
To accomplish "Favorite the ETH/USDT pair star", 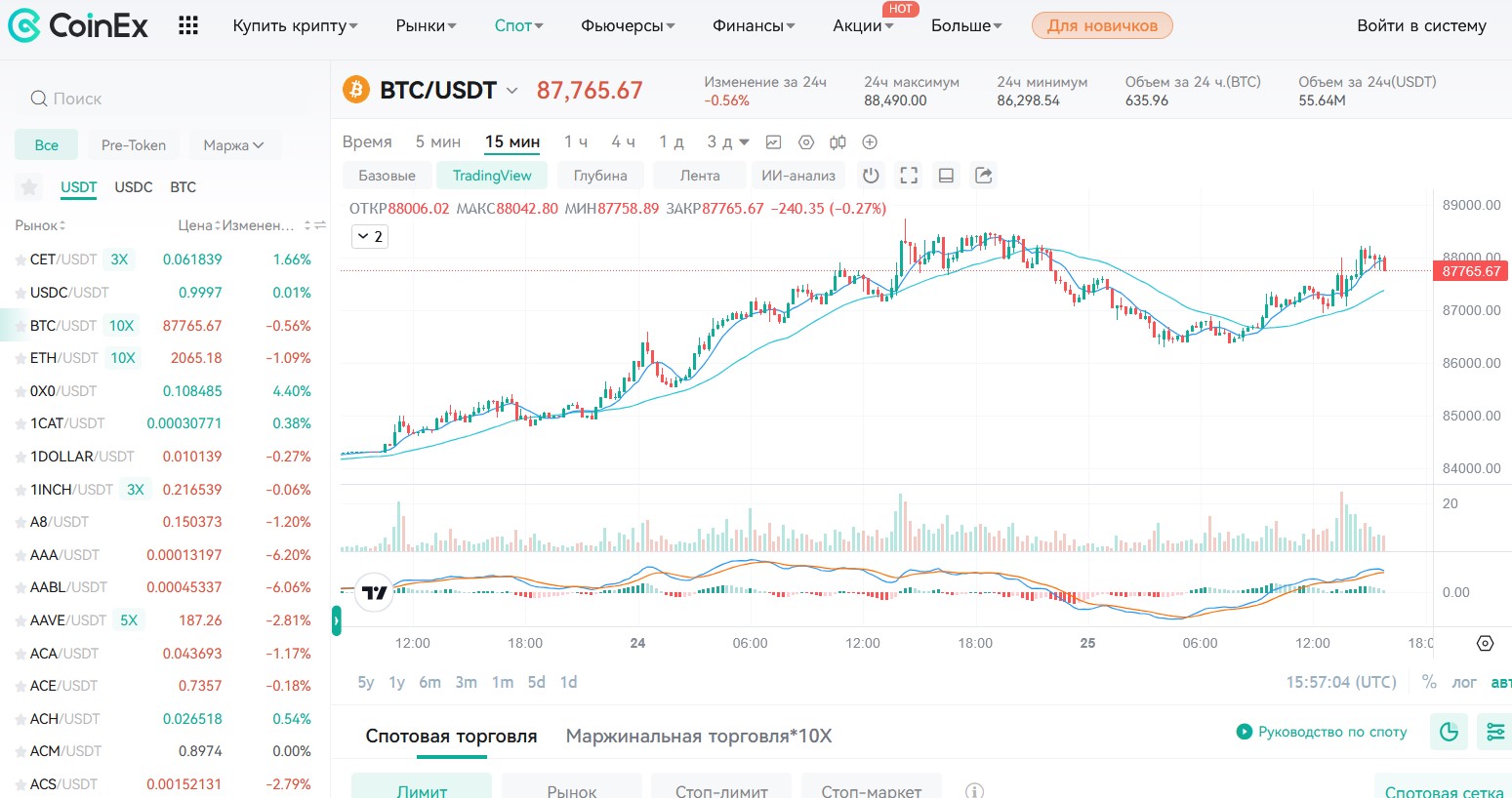I will tap(20, 359).
